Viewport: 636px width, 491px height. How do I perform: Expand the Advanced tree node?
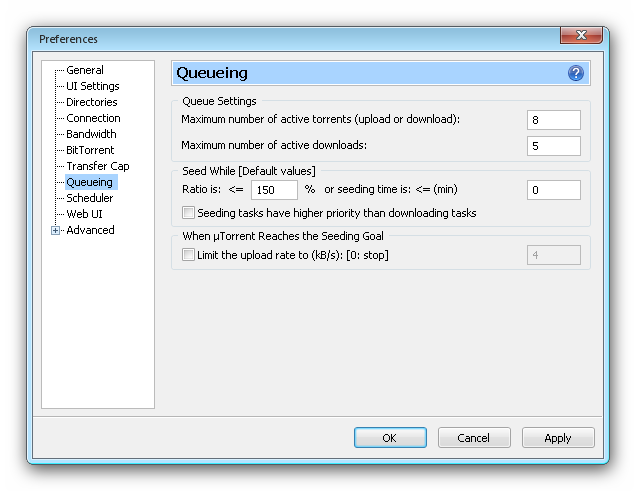pyautogui.click(x=55, y=230)
